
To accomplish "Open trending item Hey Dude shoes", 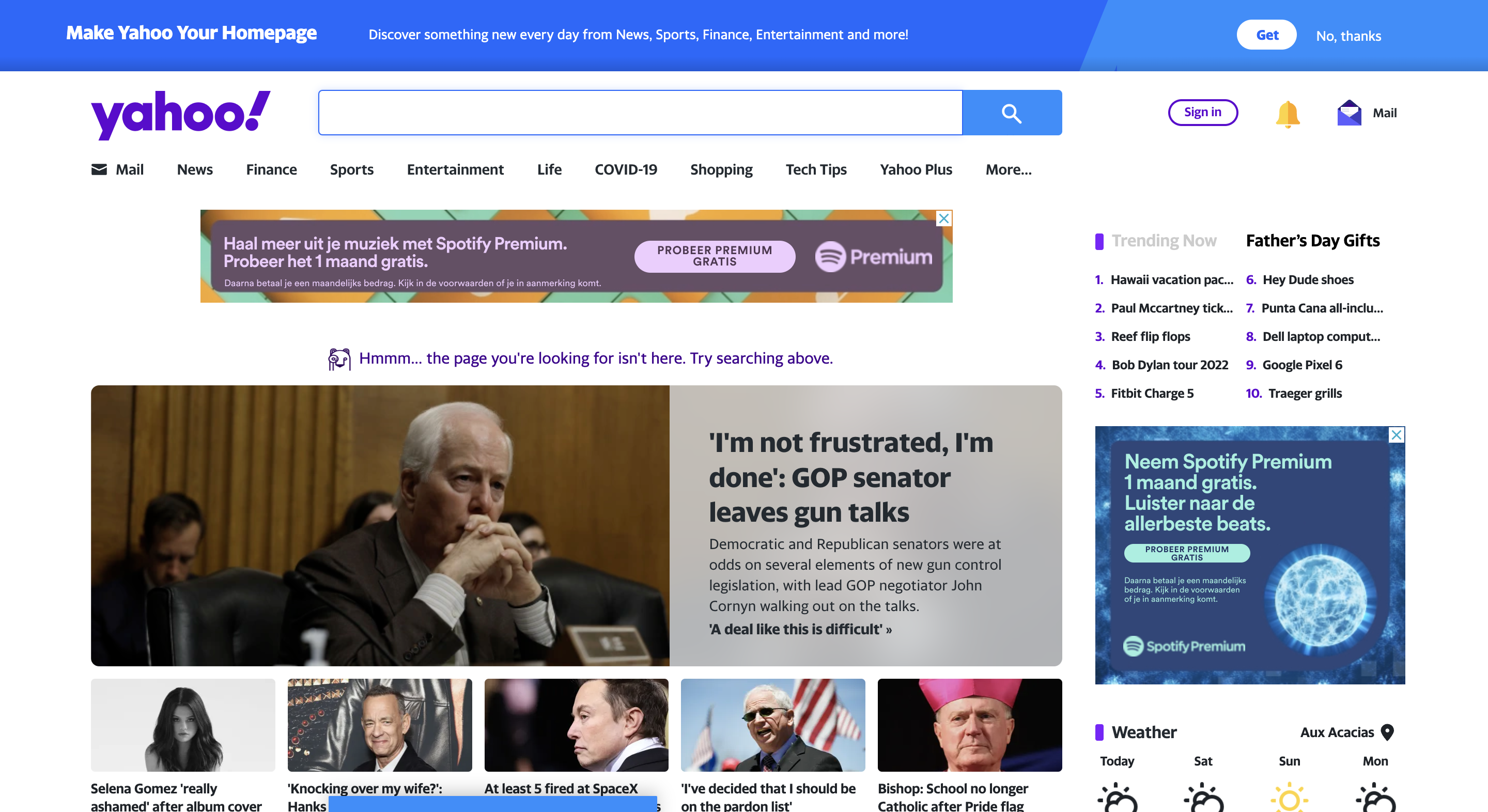I will pos(1308,279).
